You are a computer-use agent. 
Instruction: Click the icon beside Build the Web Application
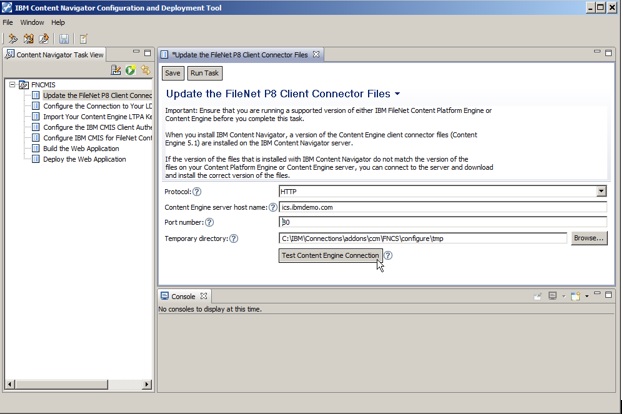coord(36,148)
